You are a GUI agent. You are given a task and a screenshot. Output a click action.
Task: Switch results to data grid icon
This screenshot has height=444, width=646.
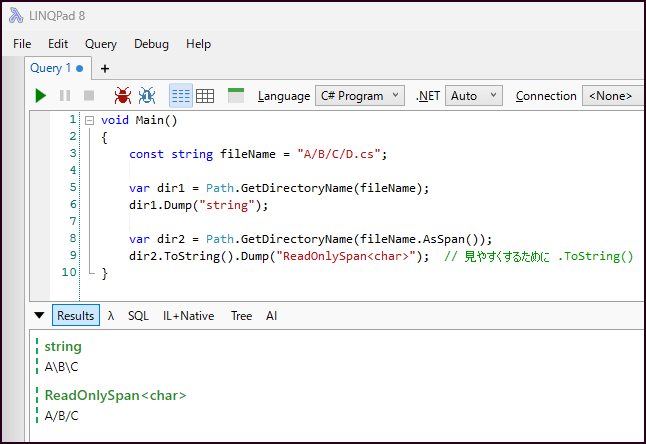[205, 96]
